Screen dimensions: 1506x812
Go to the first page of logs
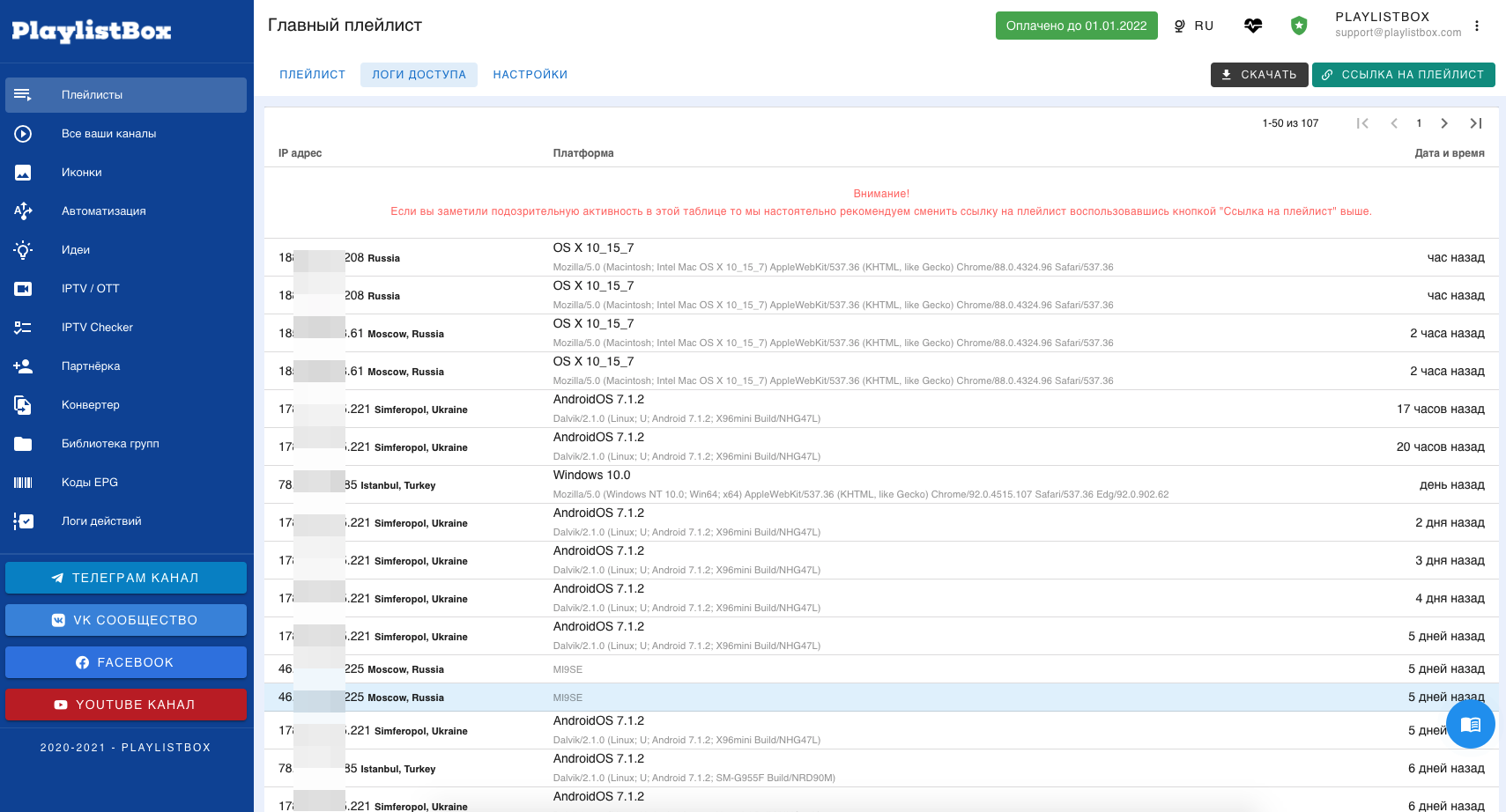[x=1362, y=123]
